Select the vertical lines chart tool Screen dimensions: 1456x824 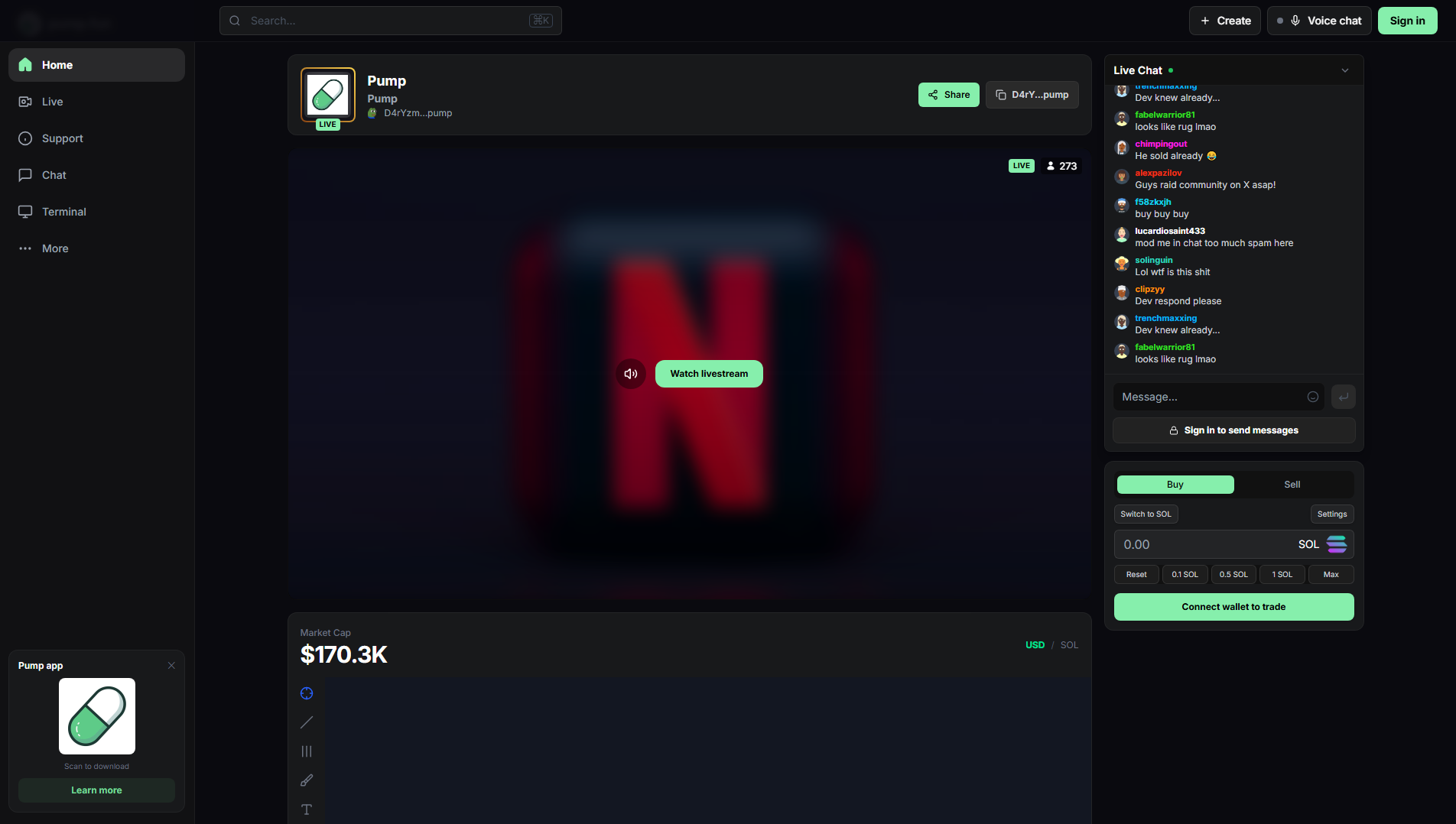pyautogui.click(x=307, y=751)
